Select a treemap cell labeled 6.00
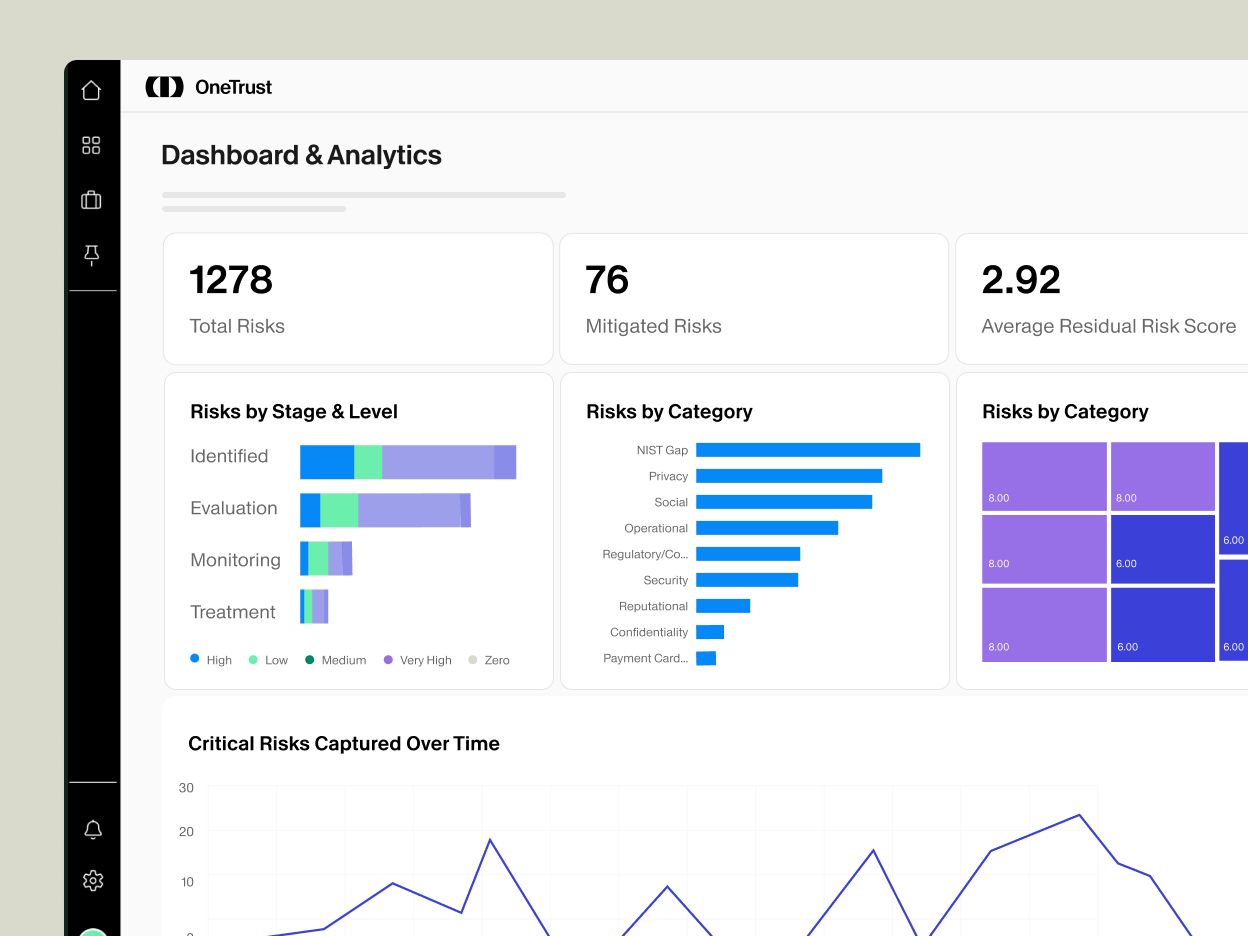 tap(1162, 548)
